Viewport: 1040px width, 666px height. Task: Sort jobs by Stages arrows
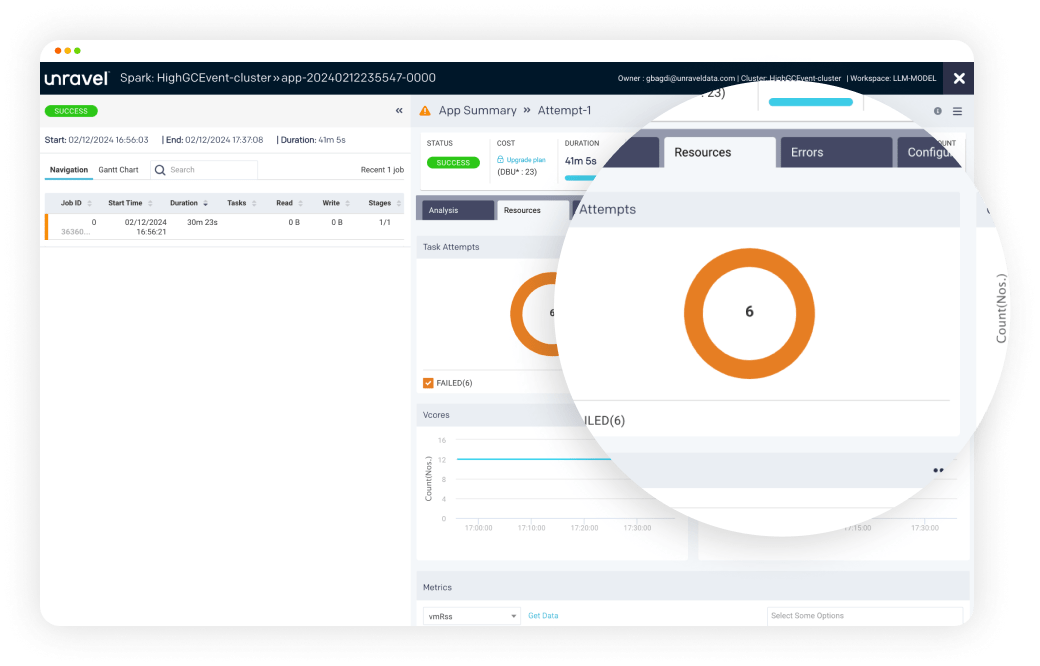(x=399, y=203)
